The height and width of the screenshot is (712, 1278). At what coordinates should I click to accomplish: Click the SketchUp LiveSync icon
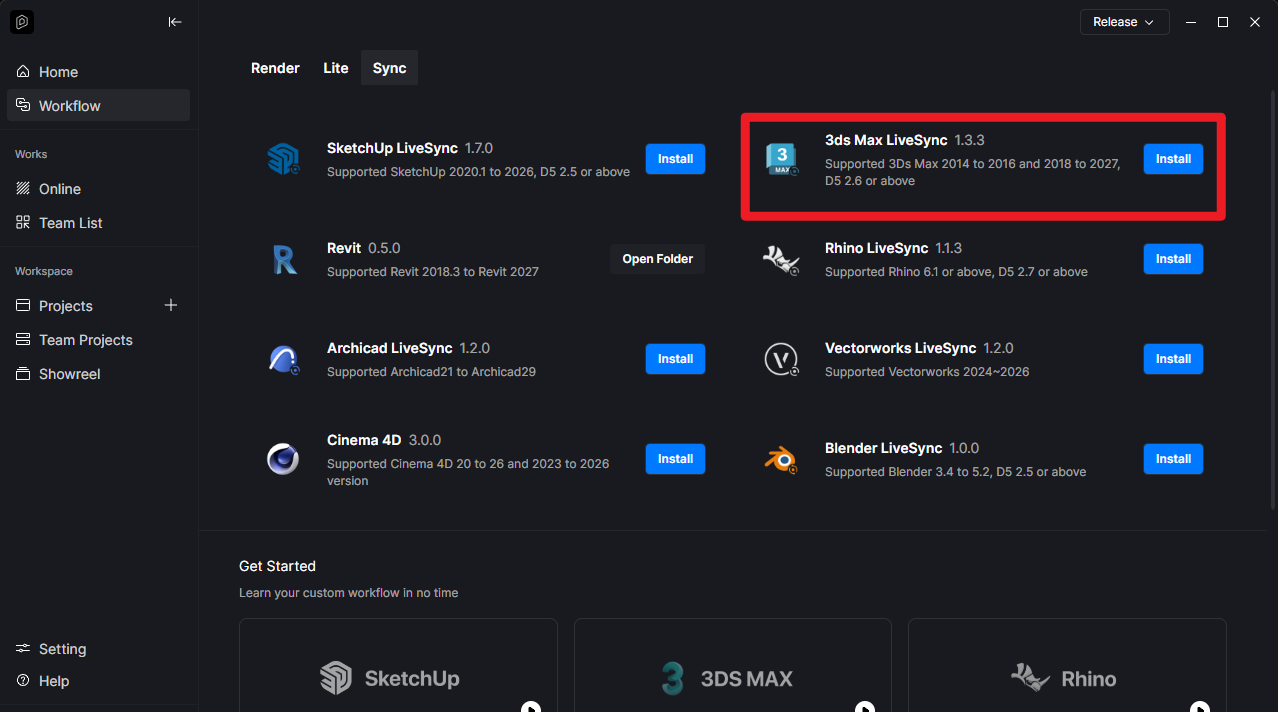(284, 159)
